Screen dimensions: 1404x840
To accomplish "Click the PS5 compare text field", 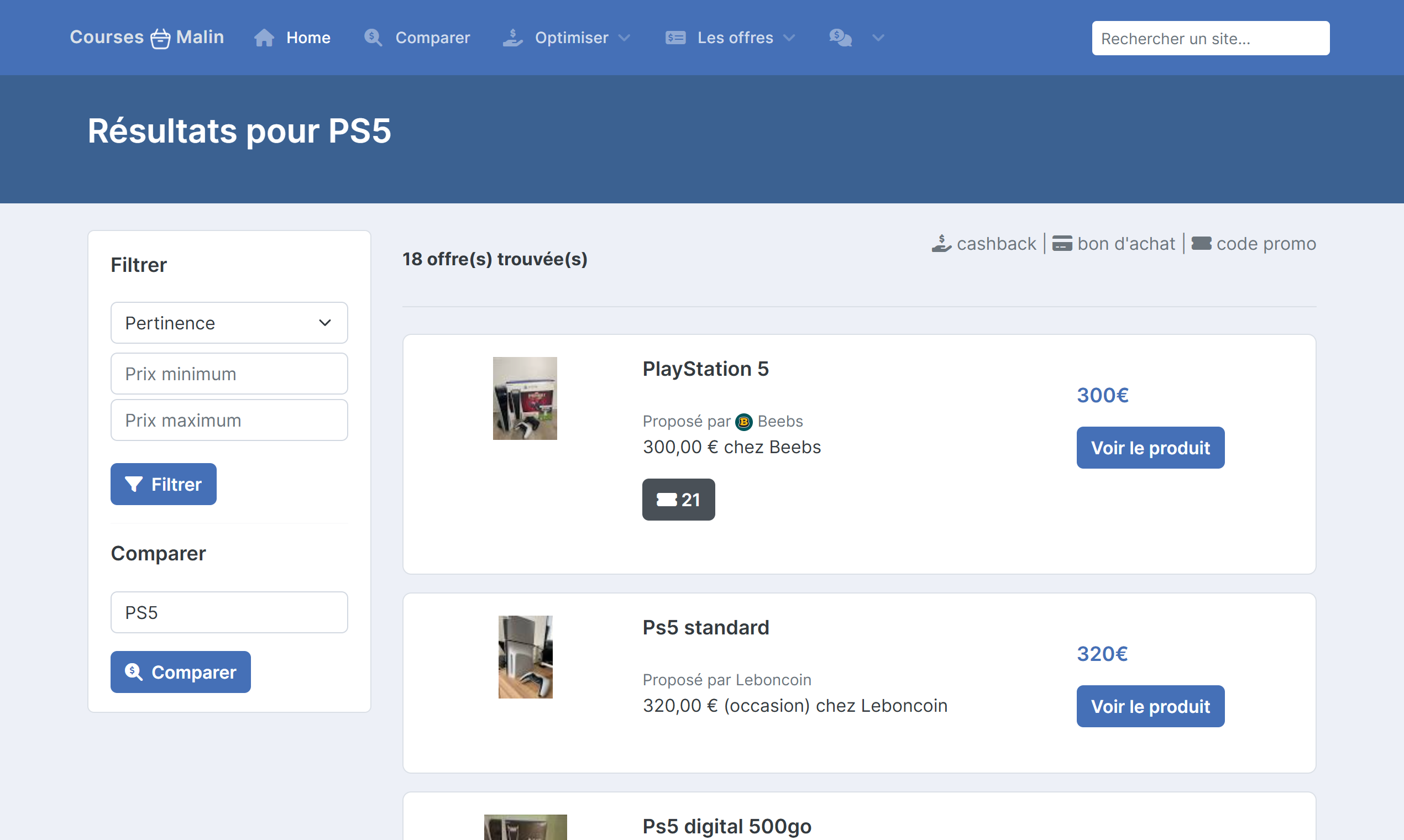I will tap(229, 612).
